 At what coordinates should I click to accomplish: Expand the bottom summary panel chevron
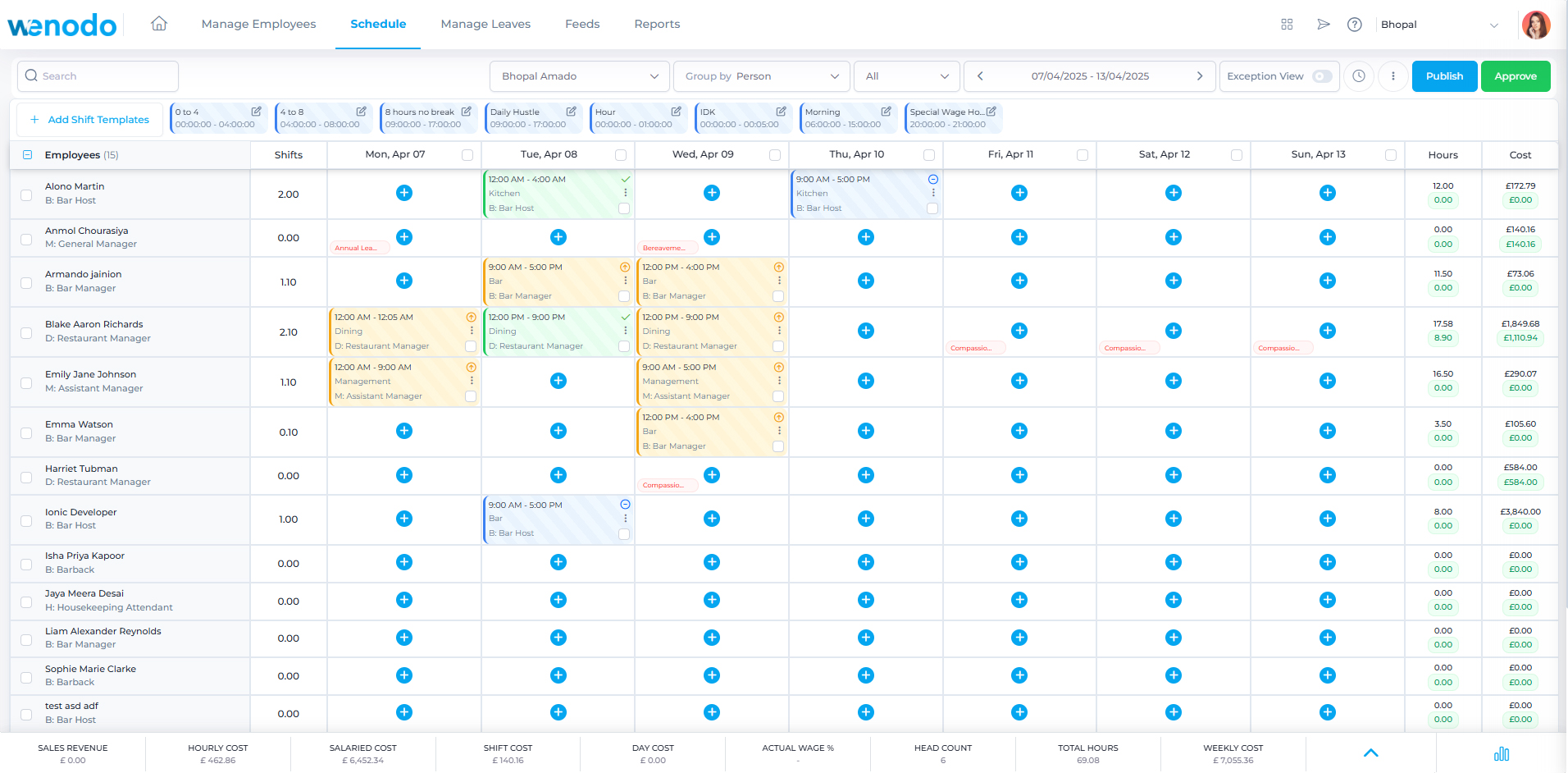[x=1370, y=753]
